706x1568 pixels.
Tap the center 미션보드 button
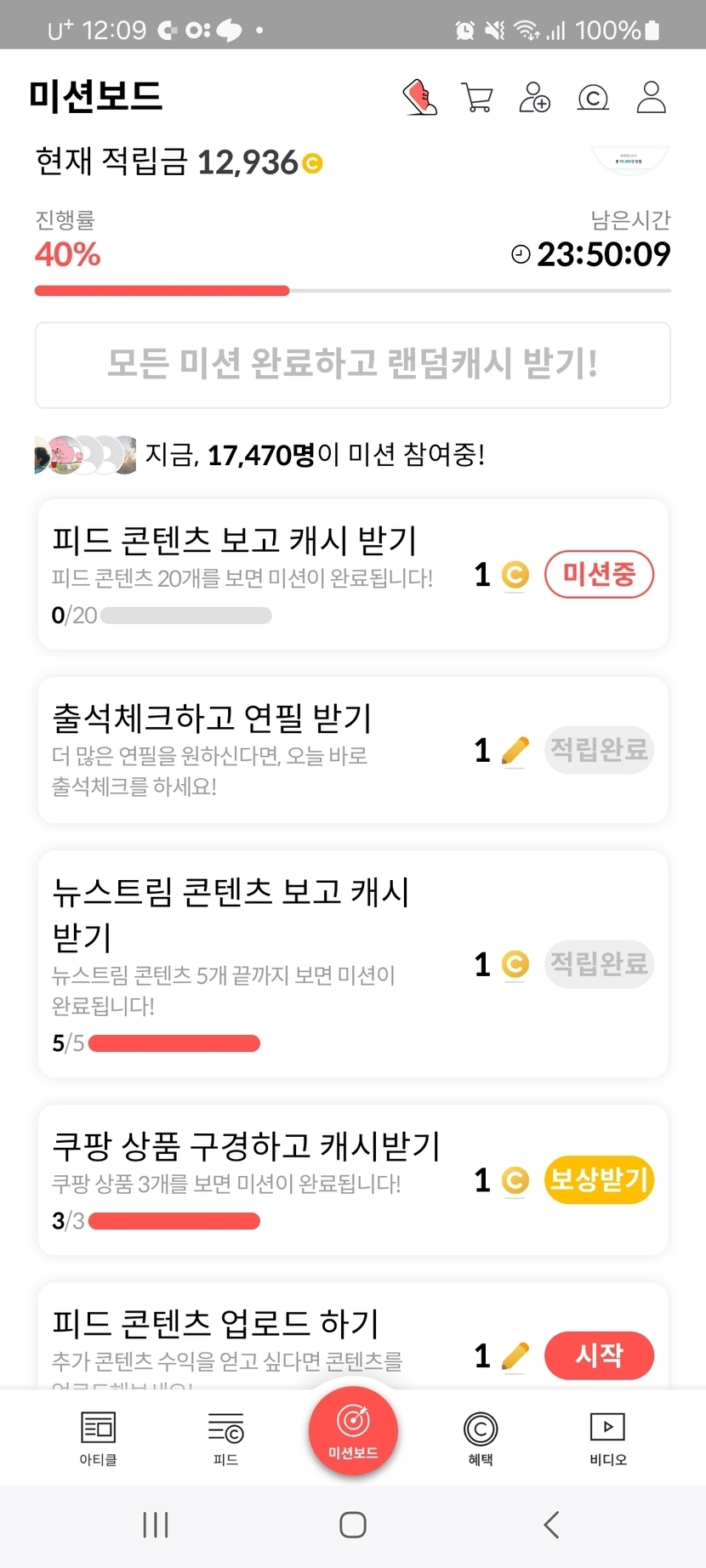point(353,1430)
